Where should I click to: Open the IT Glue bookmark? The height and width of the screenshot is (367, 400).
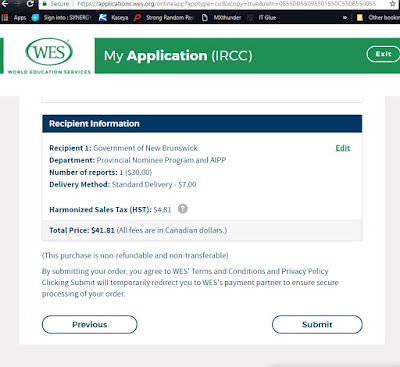click(x=262, y=18)
